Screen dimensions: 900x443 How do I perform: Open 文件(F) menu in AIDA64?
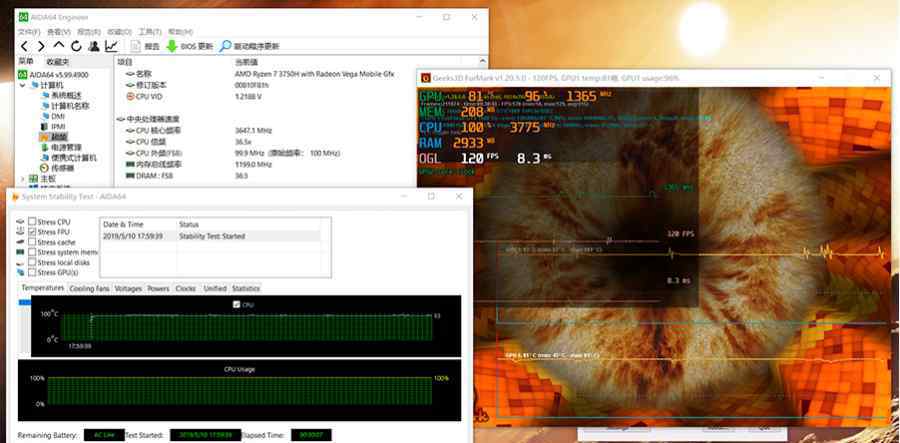29,32
